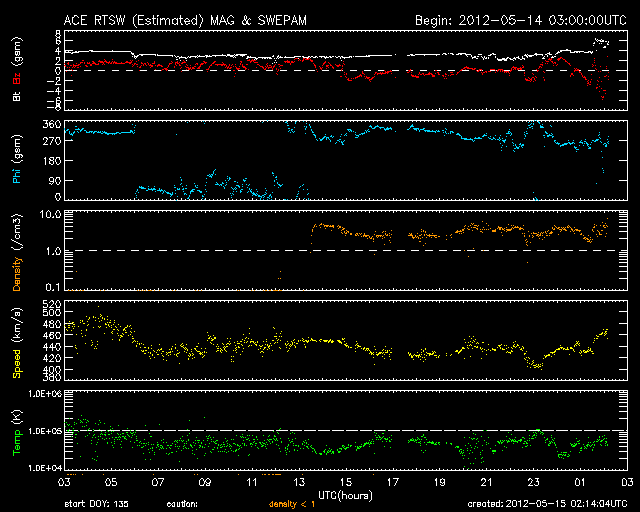640x512 pixels.
Task: Click the '0.1' tick on the Density axis
Action: tap(53, 287)
